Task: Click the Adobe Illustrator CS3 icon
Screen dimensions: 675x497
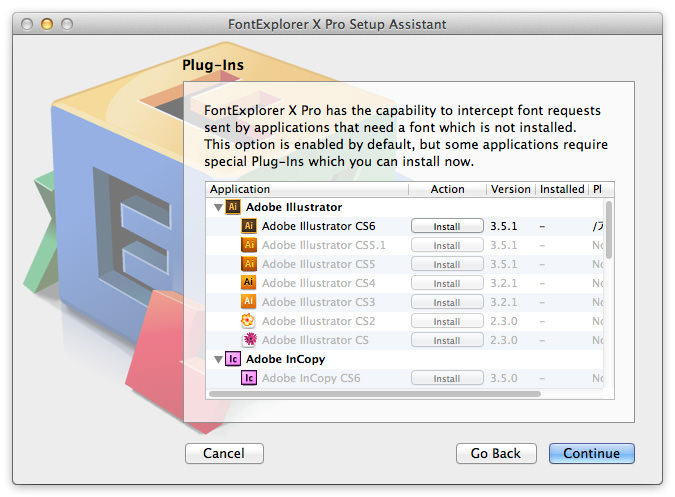Action: (249, 302)
